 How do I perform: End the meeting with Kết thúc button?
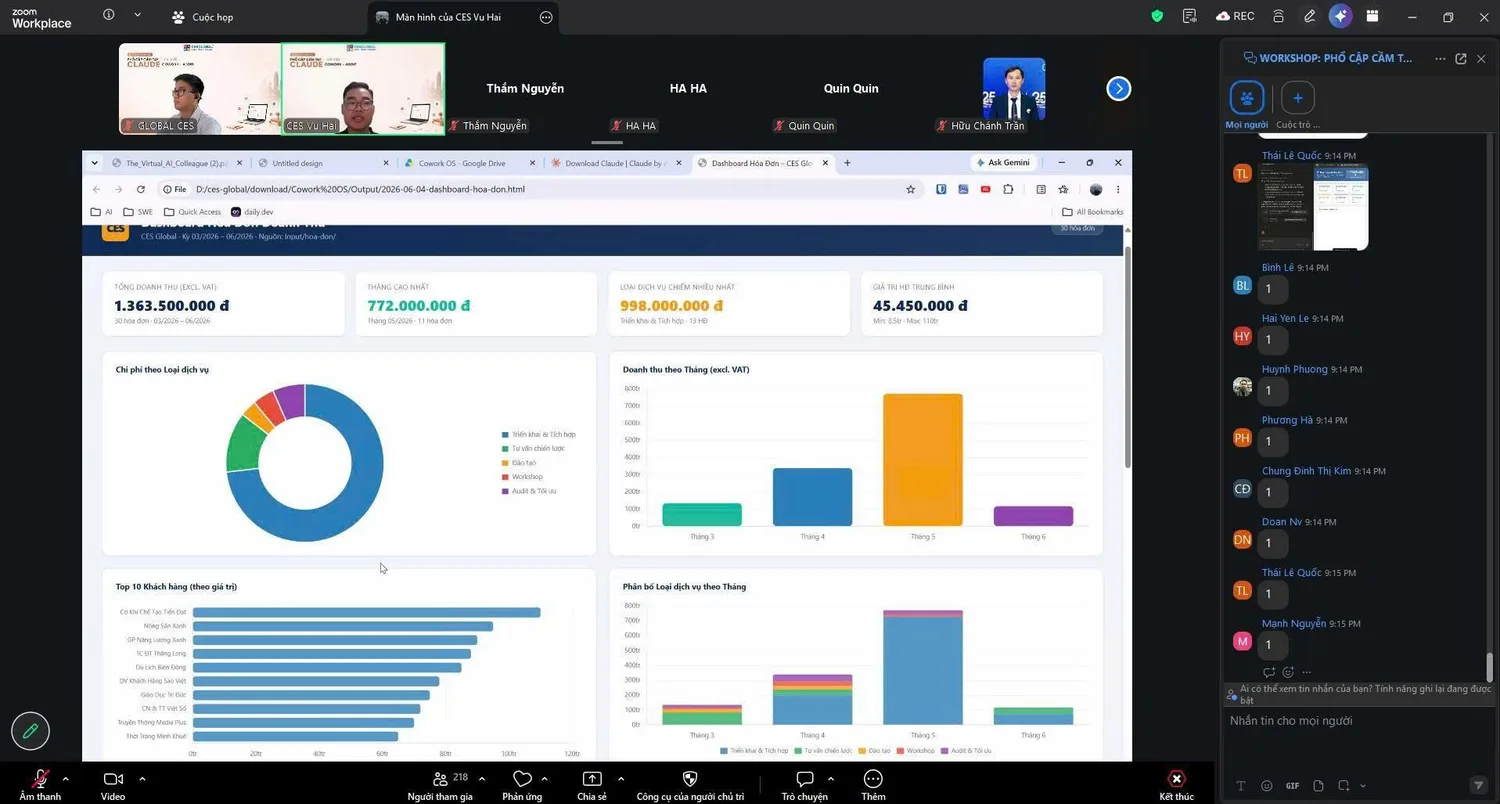click(1177, 786)
